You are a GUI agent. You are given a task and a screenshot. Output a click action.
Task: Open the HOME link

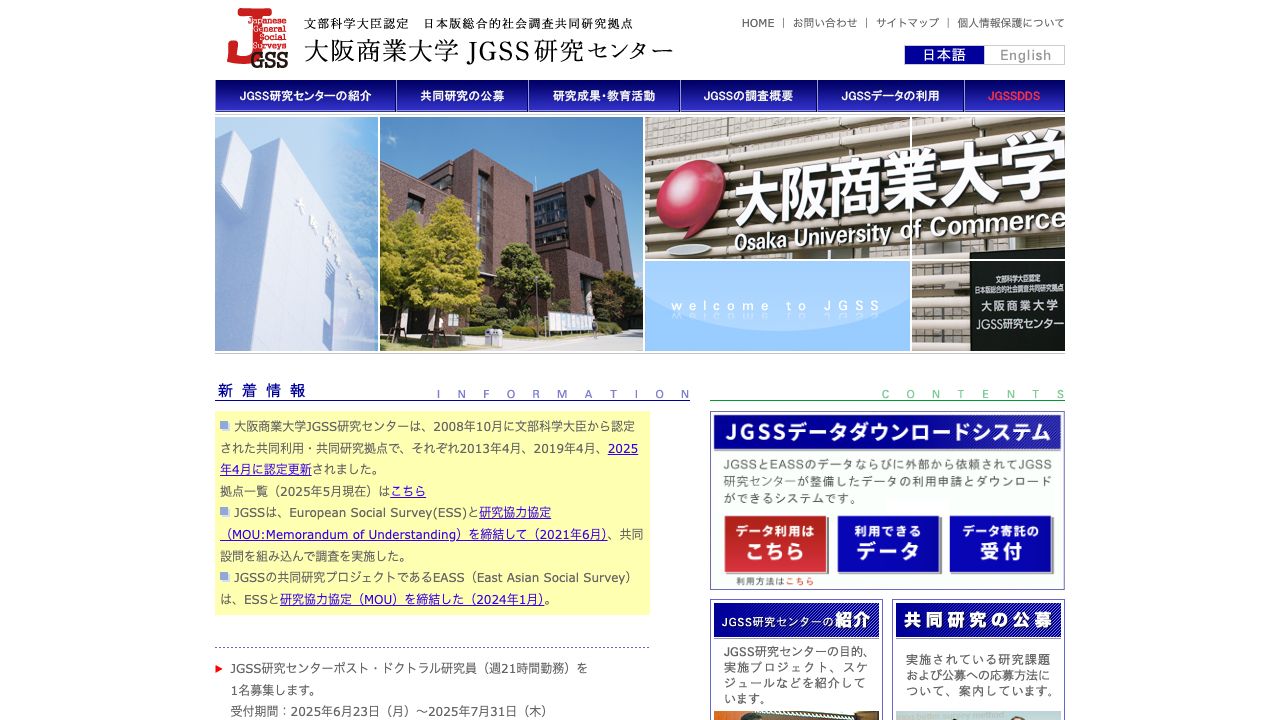click(x=757, y=23)
